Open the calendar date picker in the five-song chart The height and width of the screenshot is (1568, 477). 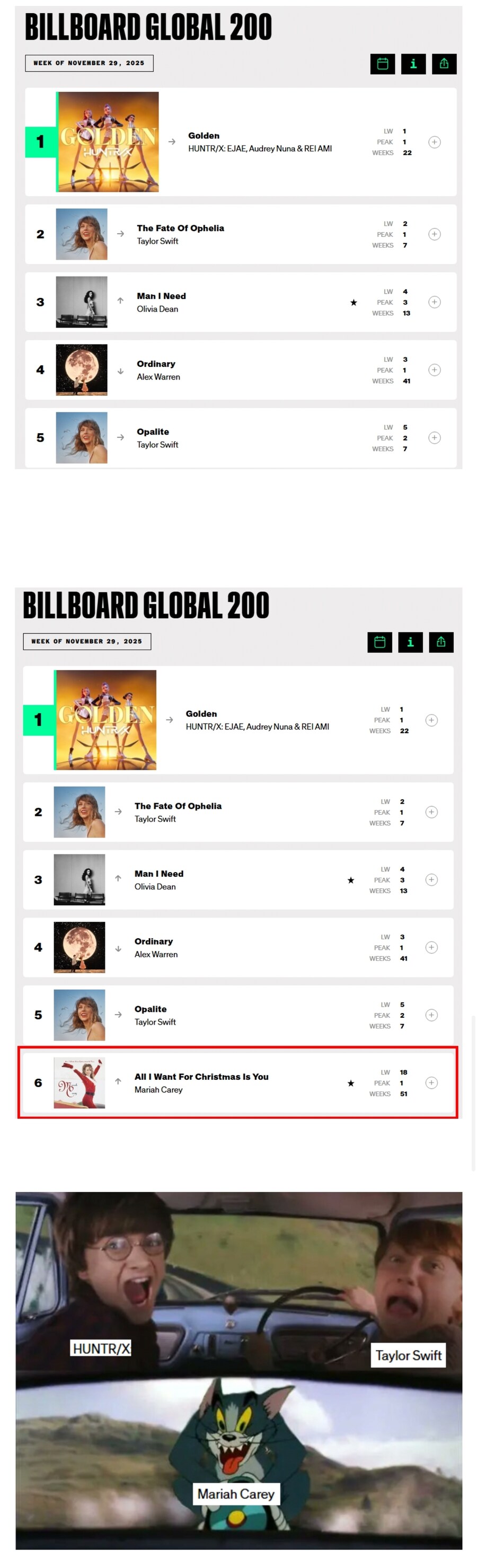coord(382,64)
